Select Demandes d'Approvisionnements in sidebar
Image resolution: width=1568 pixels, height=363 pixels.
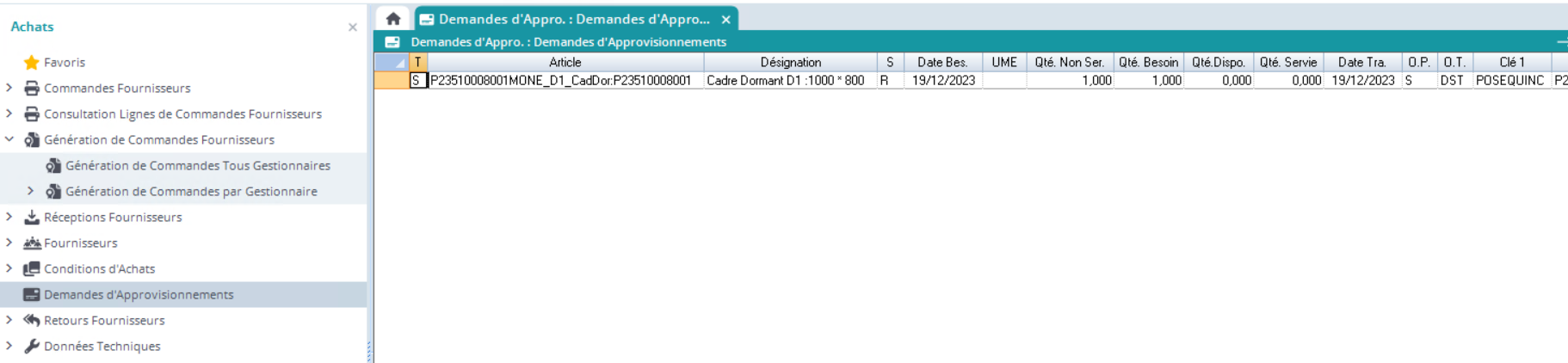pos(139,294)
